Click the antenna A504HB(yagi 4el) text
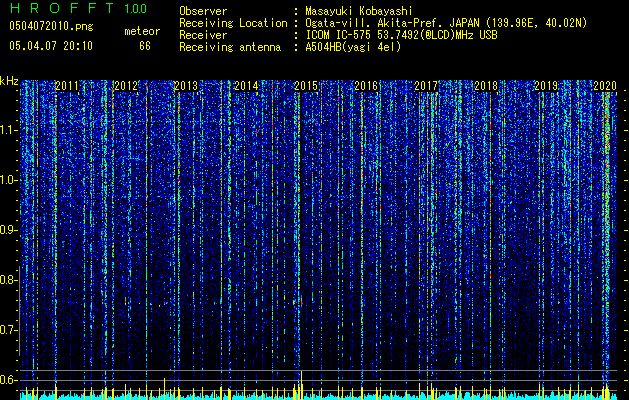 353,47
